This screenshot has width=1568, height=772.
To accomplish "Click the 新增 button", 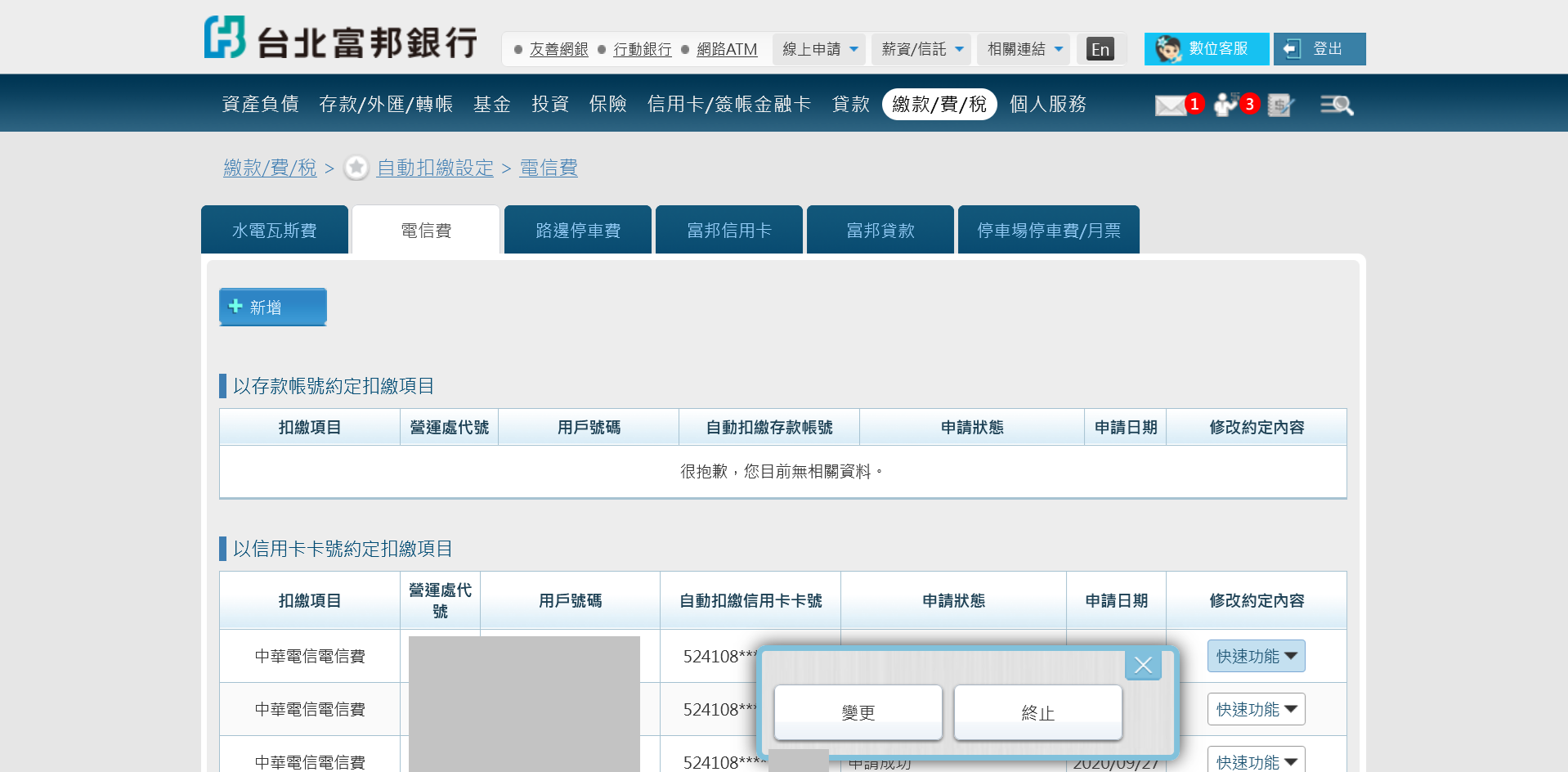I will pos(273,307).
